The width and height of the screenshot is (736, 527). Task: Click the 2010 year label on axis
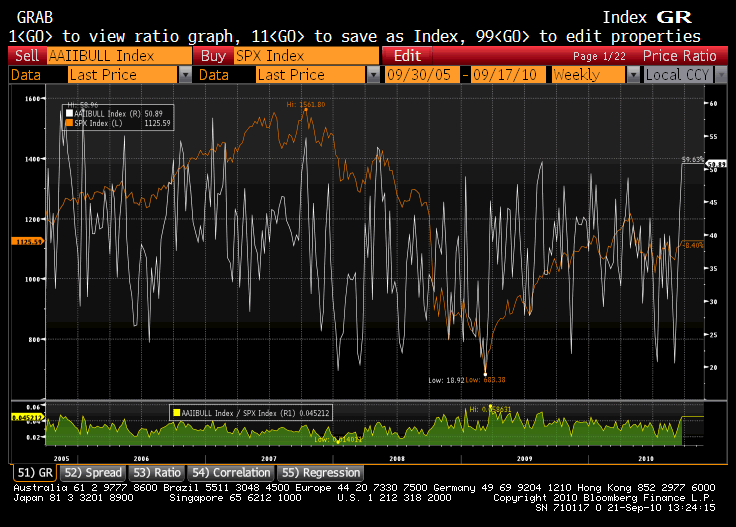[x=645, y=458]
